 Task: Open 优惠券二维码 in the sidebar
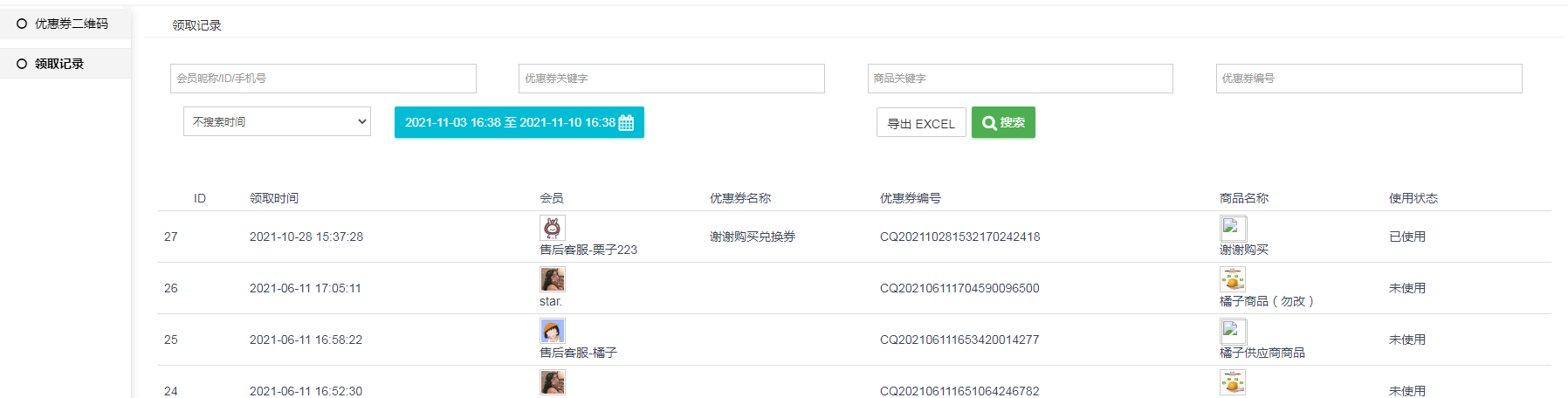click(x=71, y=24)
